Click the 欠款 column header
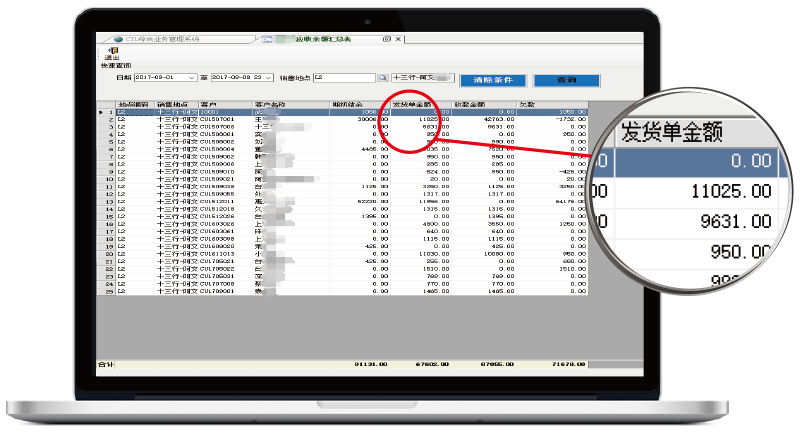 (552, 104)
